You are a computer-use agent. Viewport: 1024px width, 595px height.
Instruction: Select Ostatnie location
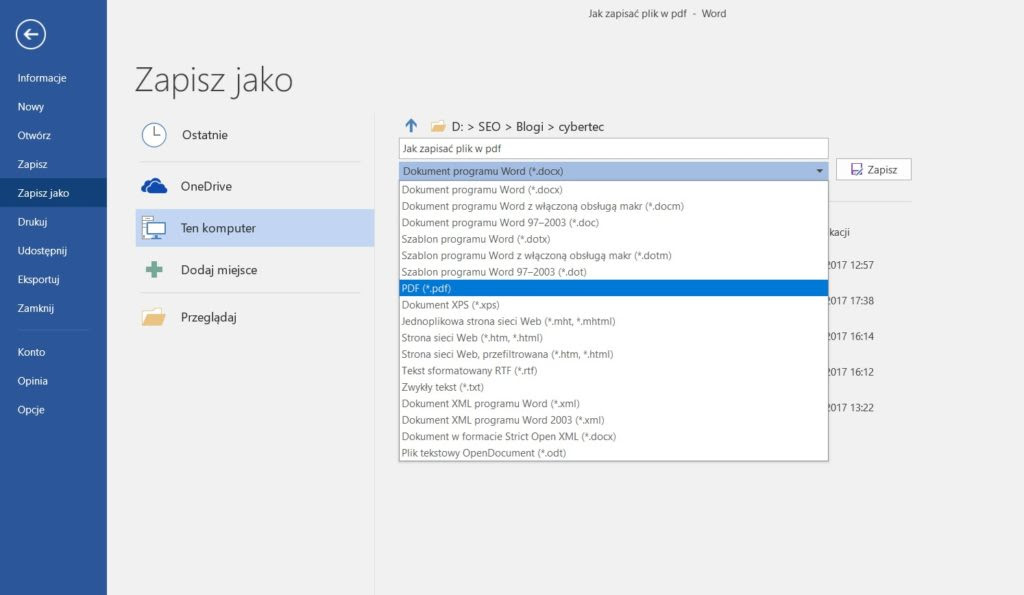click(255, 135)
